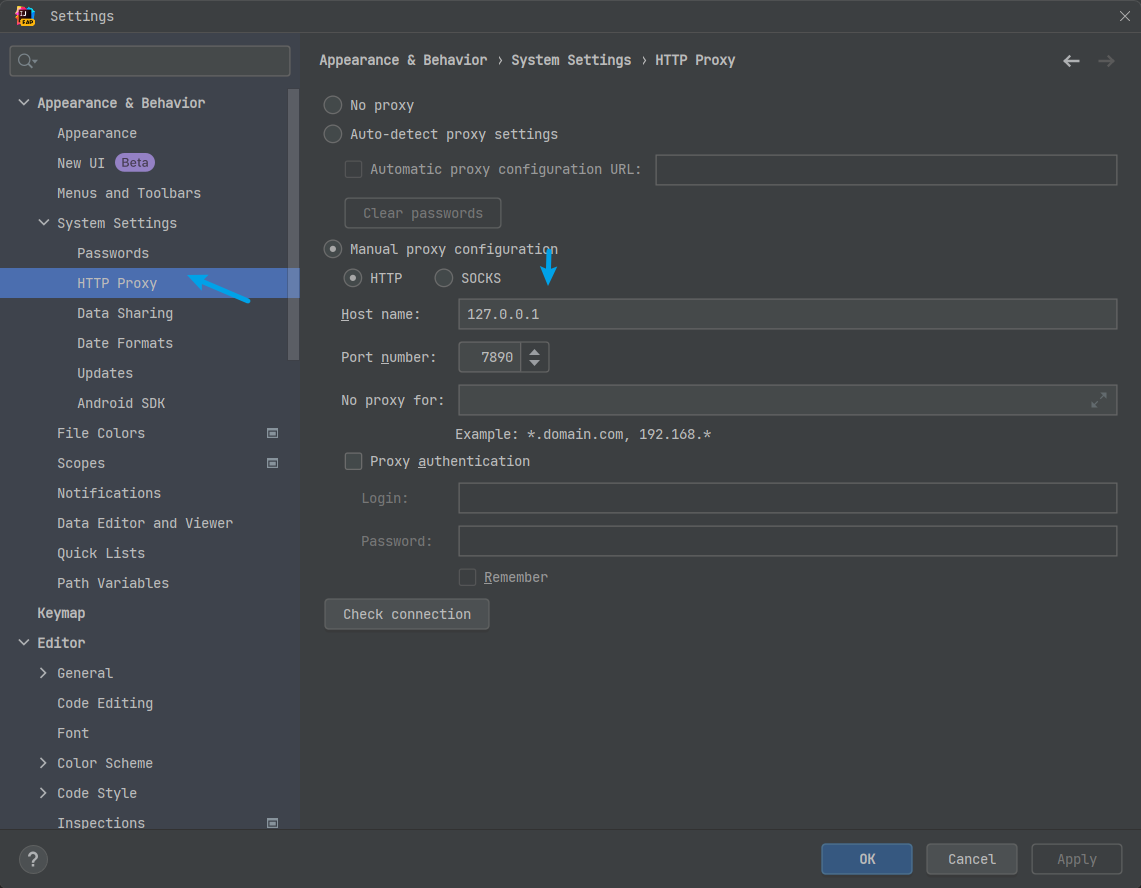Open the expand icon on No proxy for field
This screenshot has height=888, width=1141.
[x=1100, y=399]
